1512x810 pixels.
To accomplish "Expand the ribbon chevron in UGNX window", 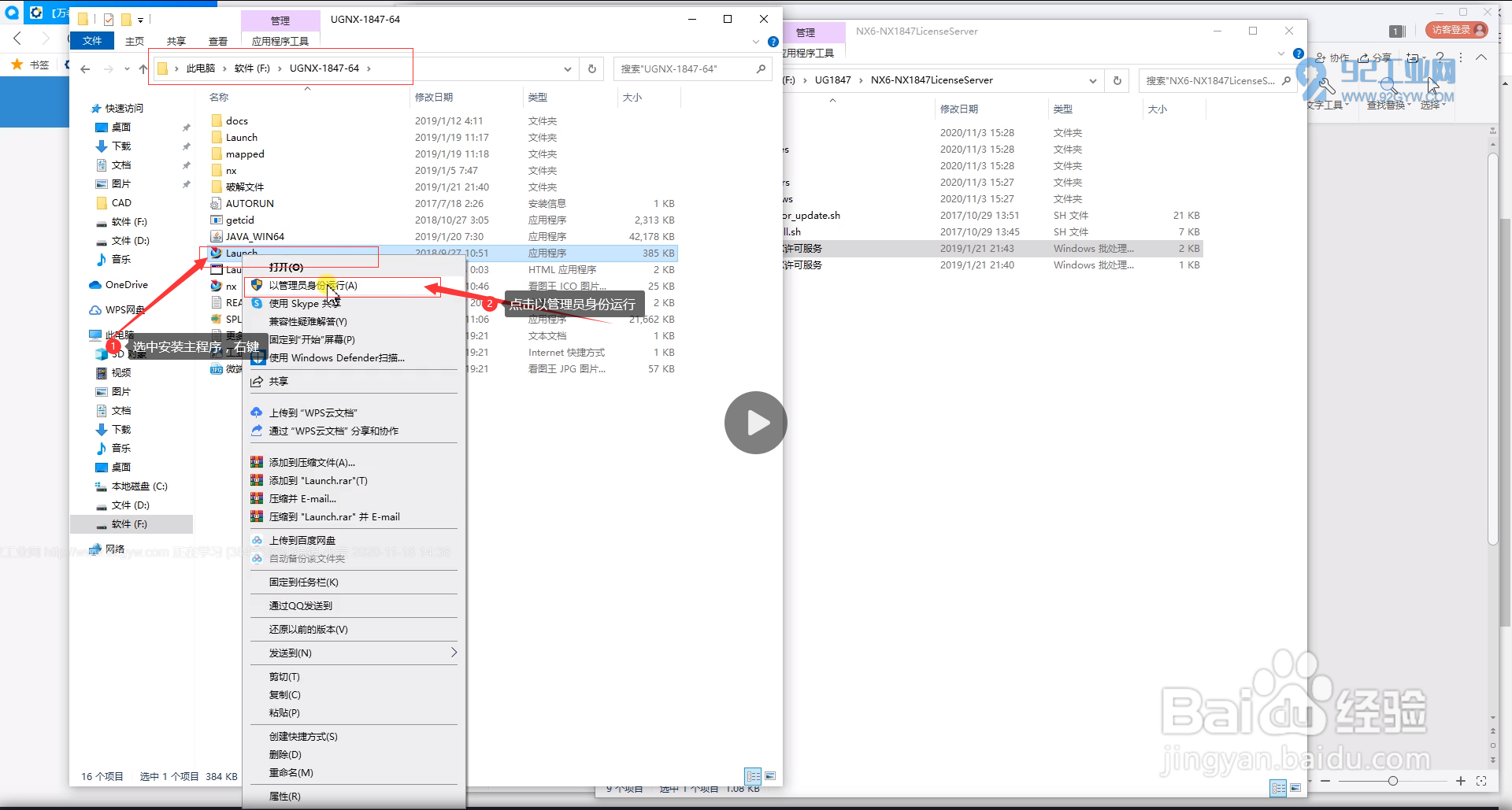I will 756,41.
